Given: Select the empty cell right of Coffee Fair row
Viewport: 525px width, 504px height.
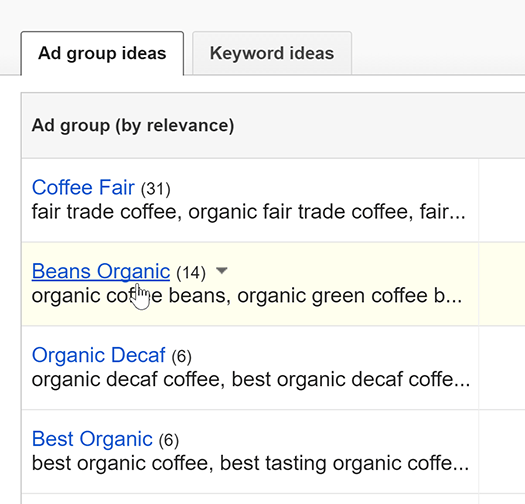Looking at the screenshot, I should [502, 200].
